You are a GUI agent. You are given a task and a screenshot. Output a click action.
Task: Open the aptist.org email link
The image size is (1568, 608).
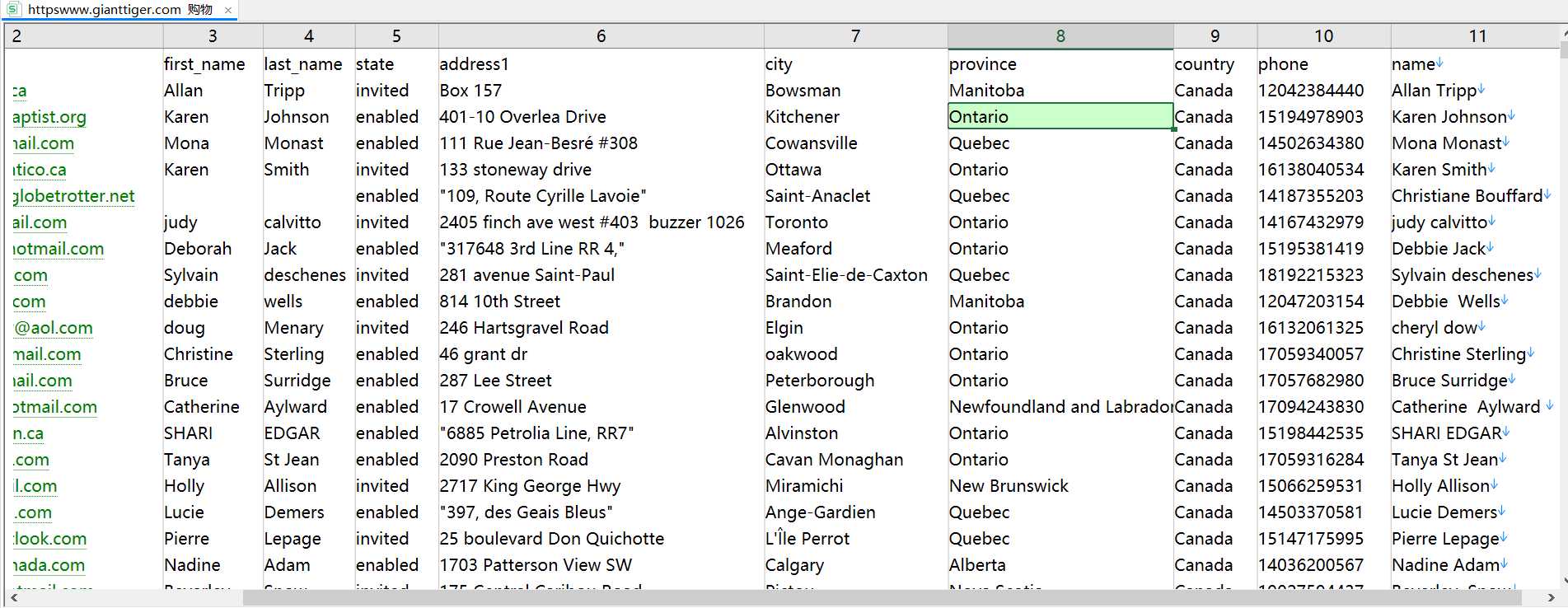tap(49, 117)
